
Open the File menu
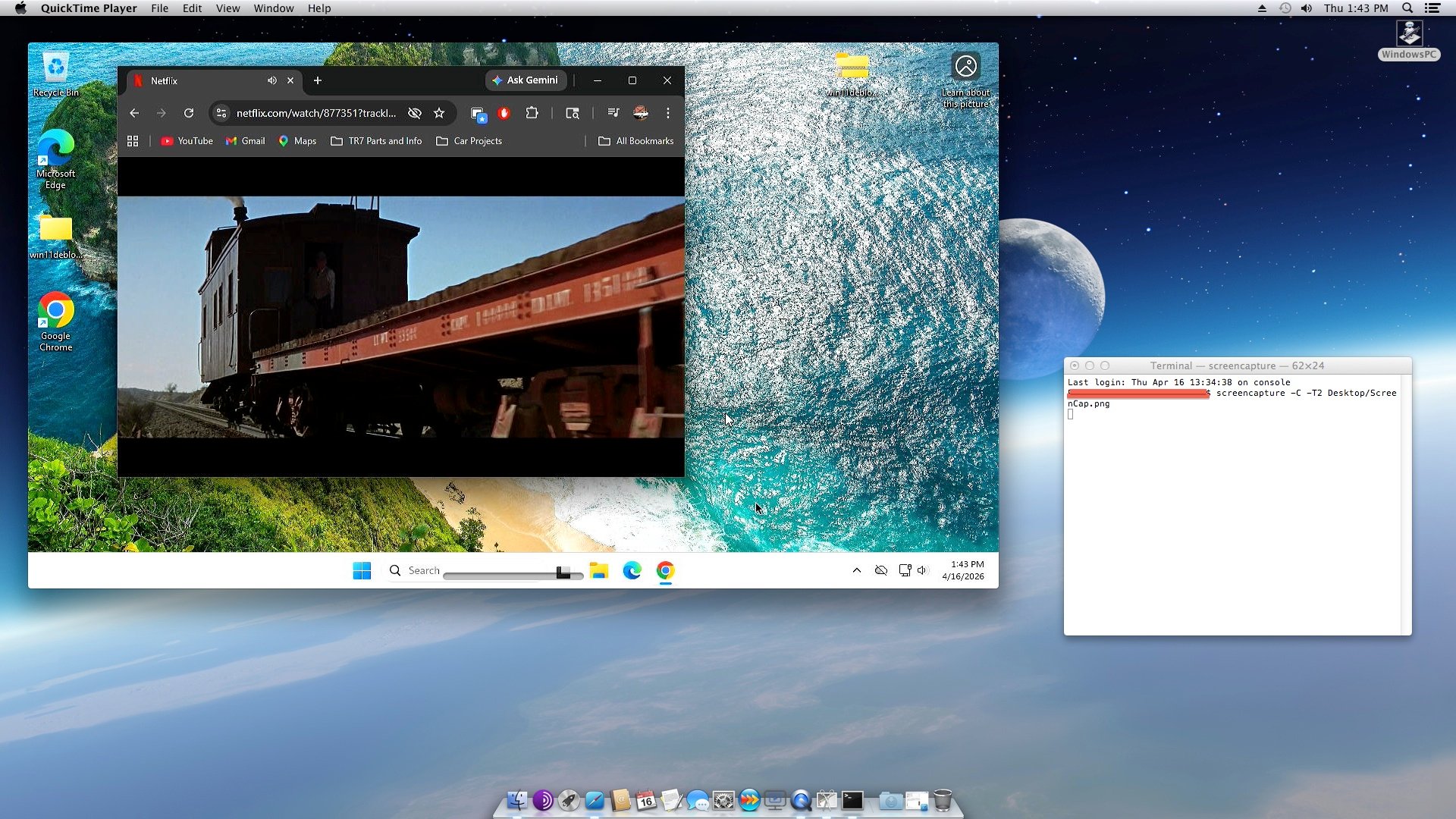pyautogui.click(x=159, y=8)
